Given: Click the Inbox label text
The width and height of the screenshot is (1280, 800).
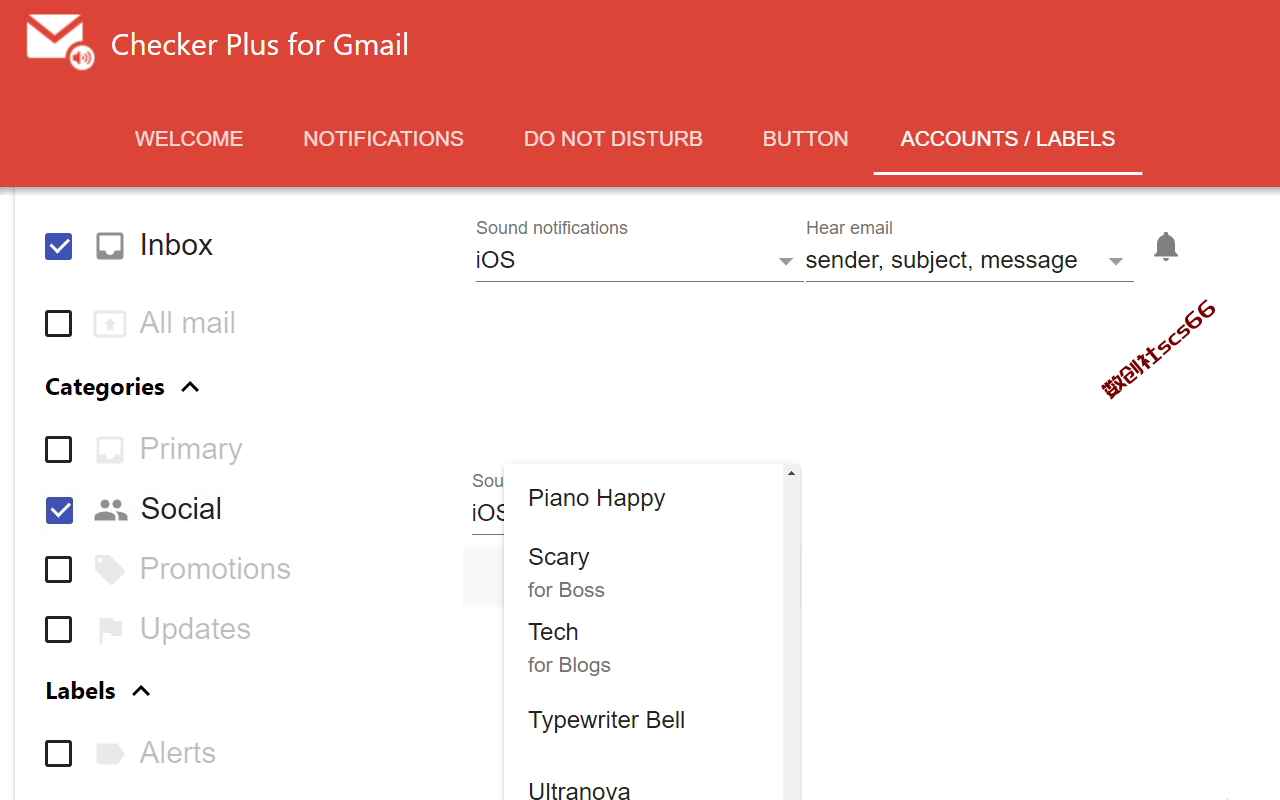Looking at the screenshot, I should tap(176, 245).
